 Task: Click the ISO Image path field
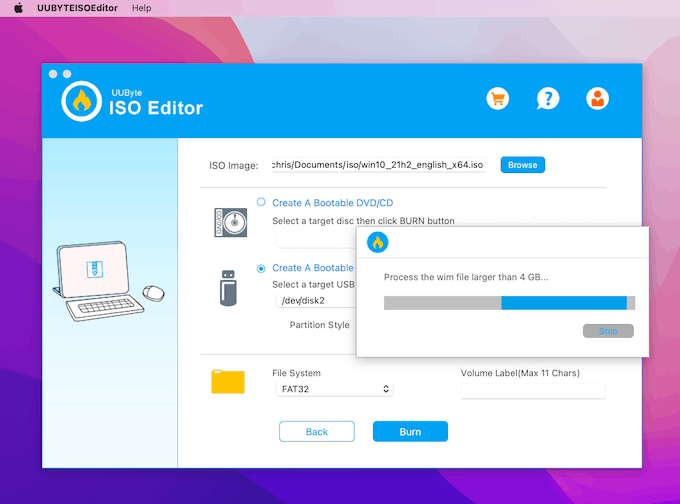click(379, 165)
